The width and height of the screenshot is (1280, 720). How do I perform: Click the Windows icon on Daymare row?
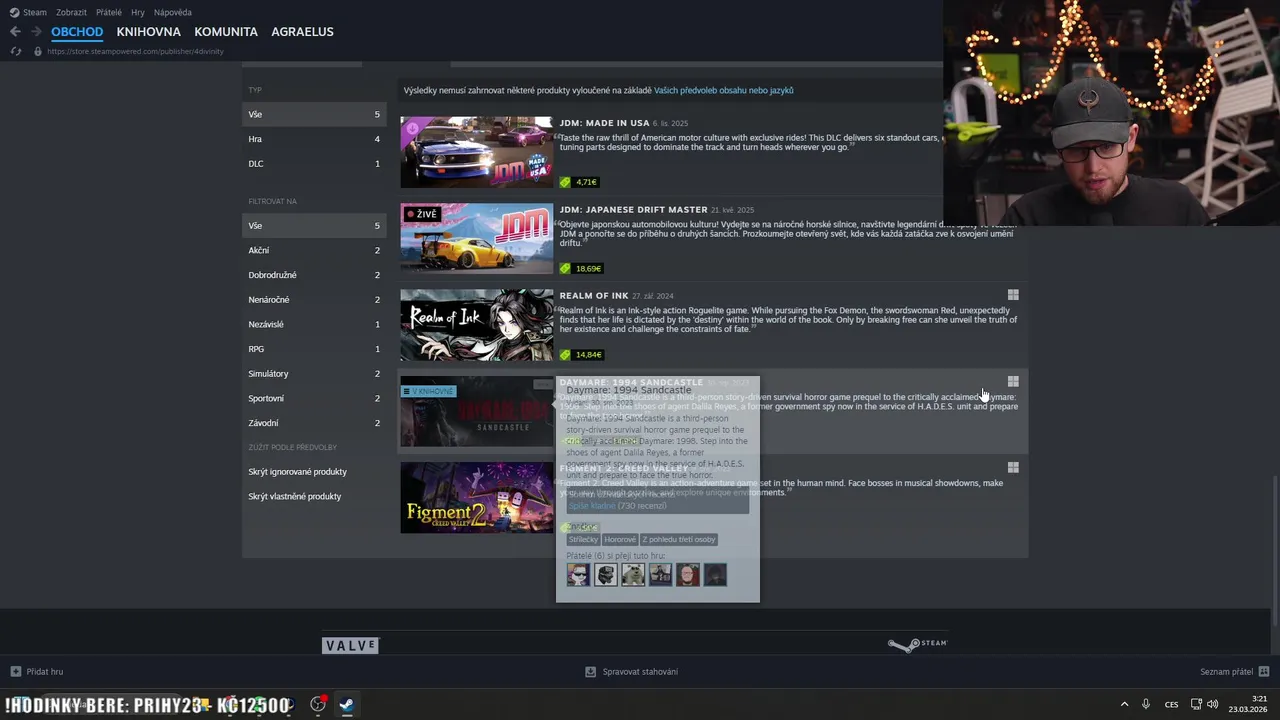pos(1013,381)
